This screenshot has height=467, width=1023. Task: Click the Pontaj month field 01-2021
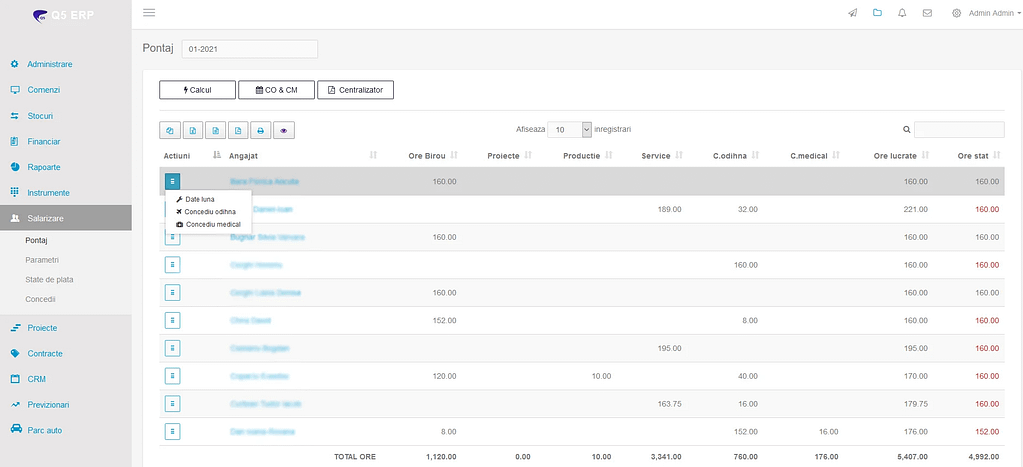pos(250,49)
